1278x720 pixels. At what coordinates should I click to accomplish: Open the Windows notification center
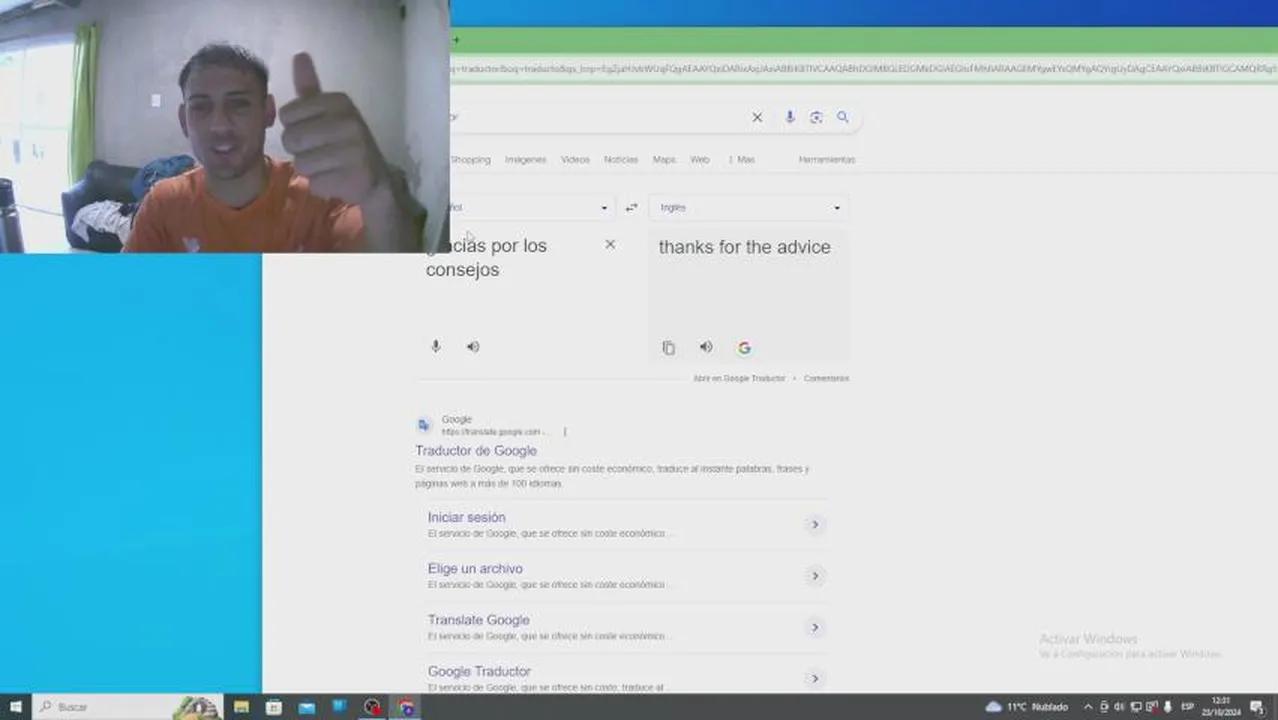1257,707
